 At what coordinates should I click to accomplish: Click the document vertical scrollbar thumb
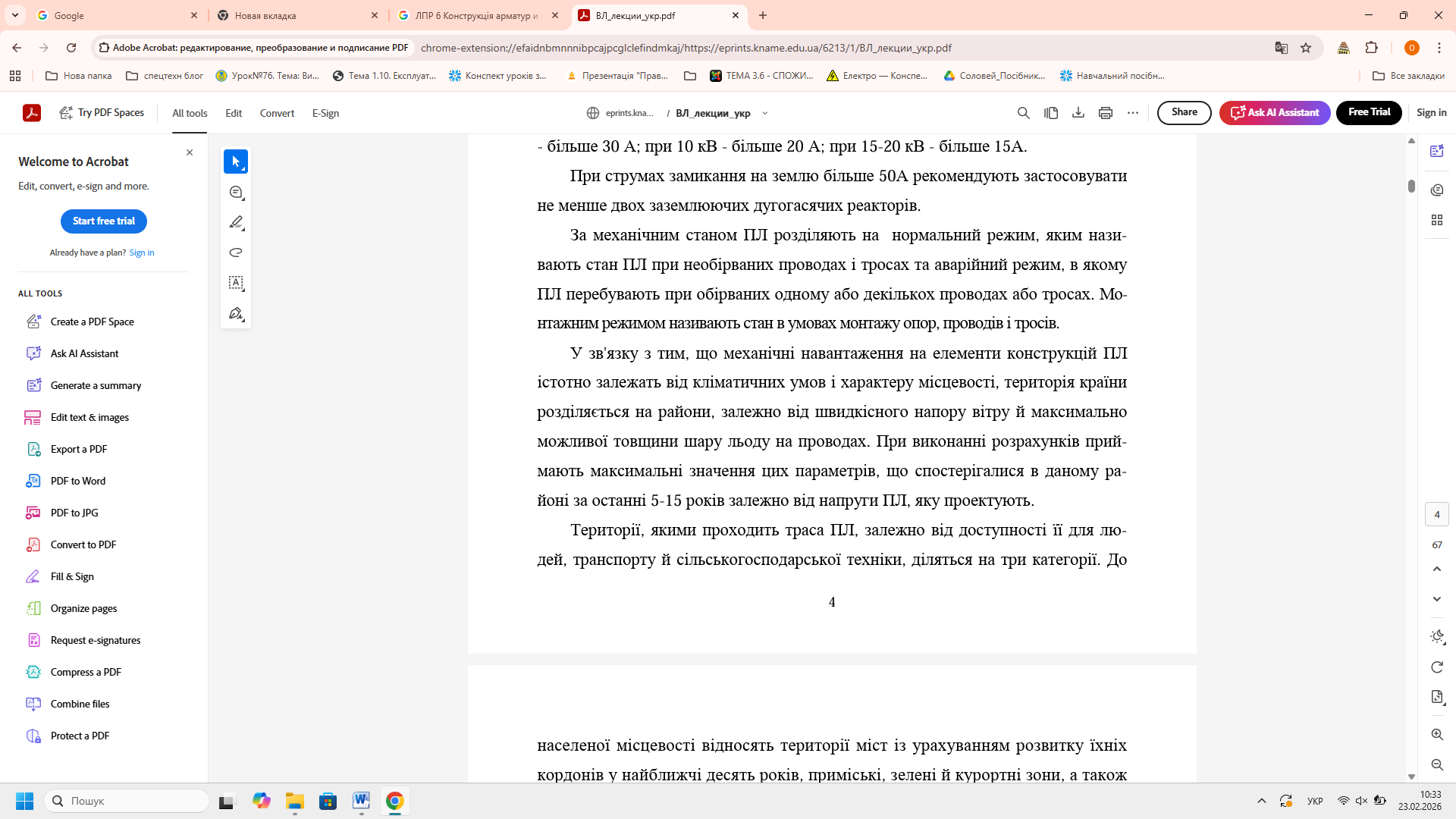click(x=1411, y=186)
